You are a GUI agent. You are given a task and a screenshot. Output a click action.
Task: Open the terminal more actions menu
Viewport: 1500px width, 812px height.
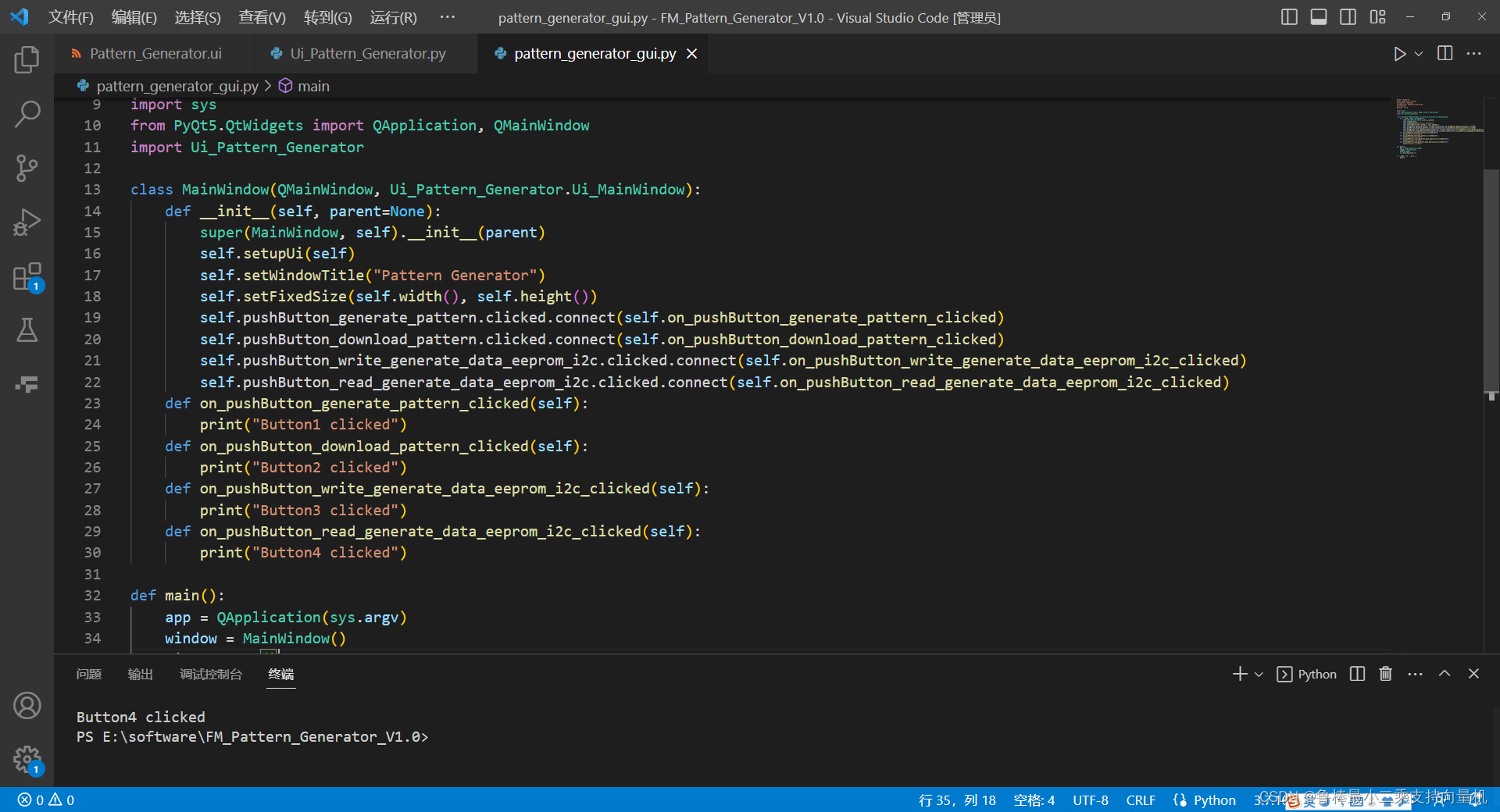[1415, 673]
